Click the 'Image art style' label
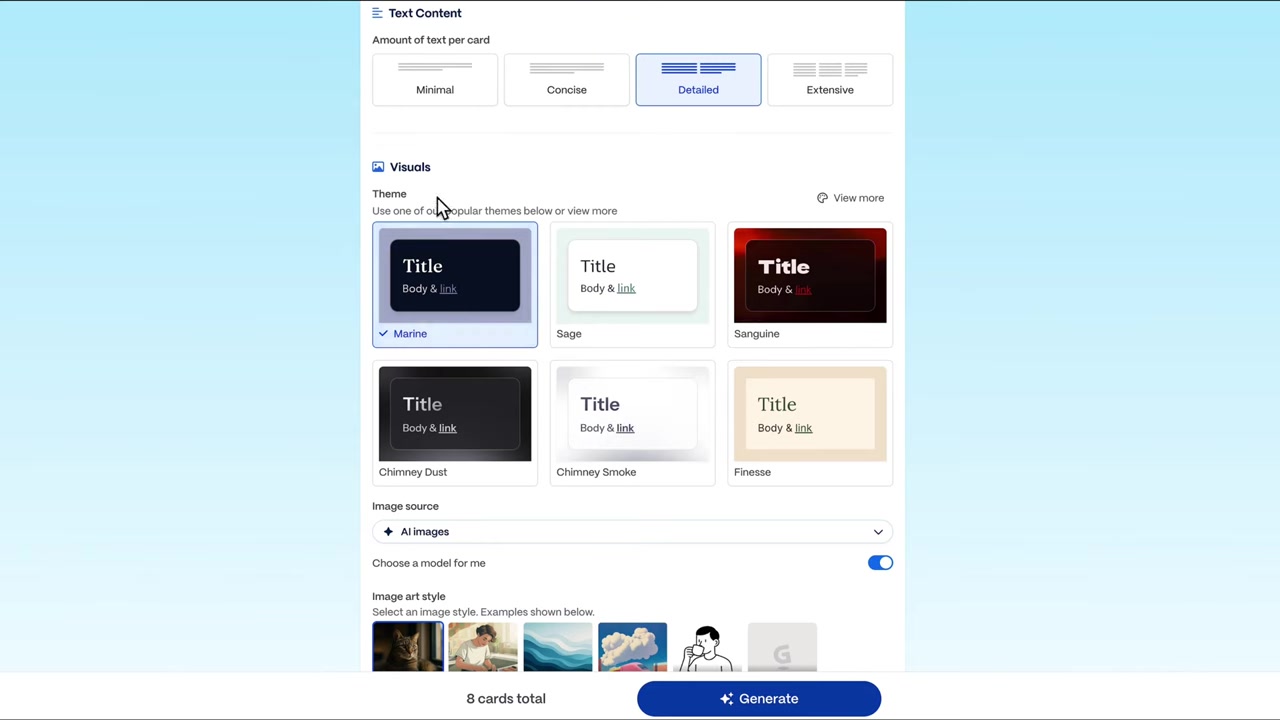 (409, 596)
